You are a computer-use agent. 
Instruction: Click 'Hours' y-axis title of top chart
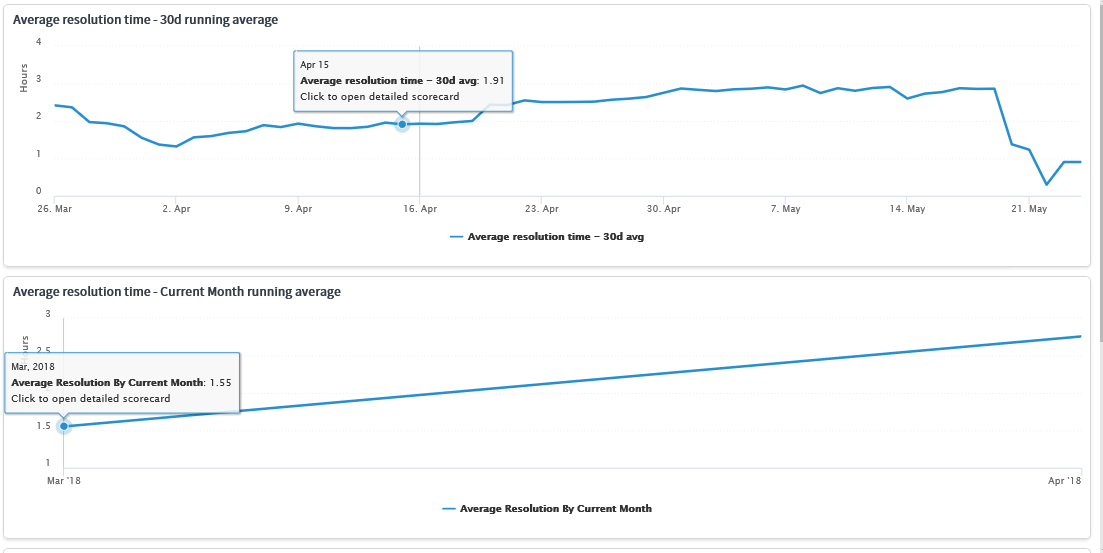coord(25,78)
